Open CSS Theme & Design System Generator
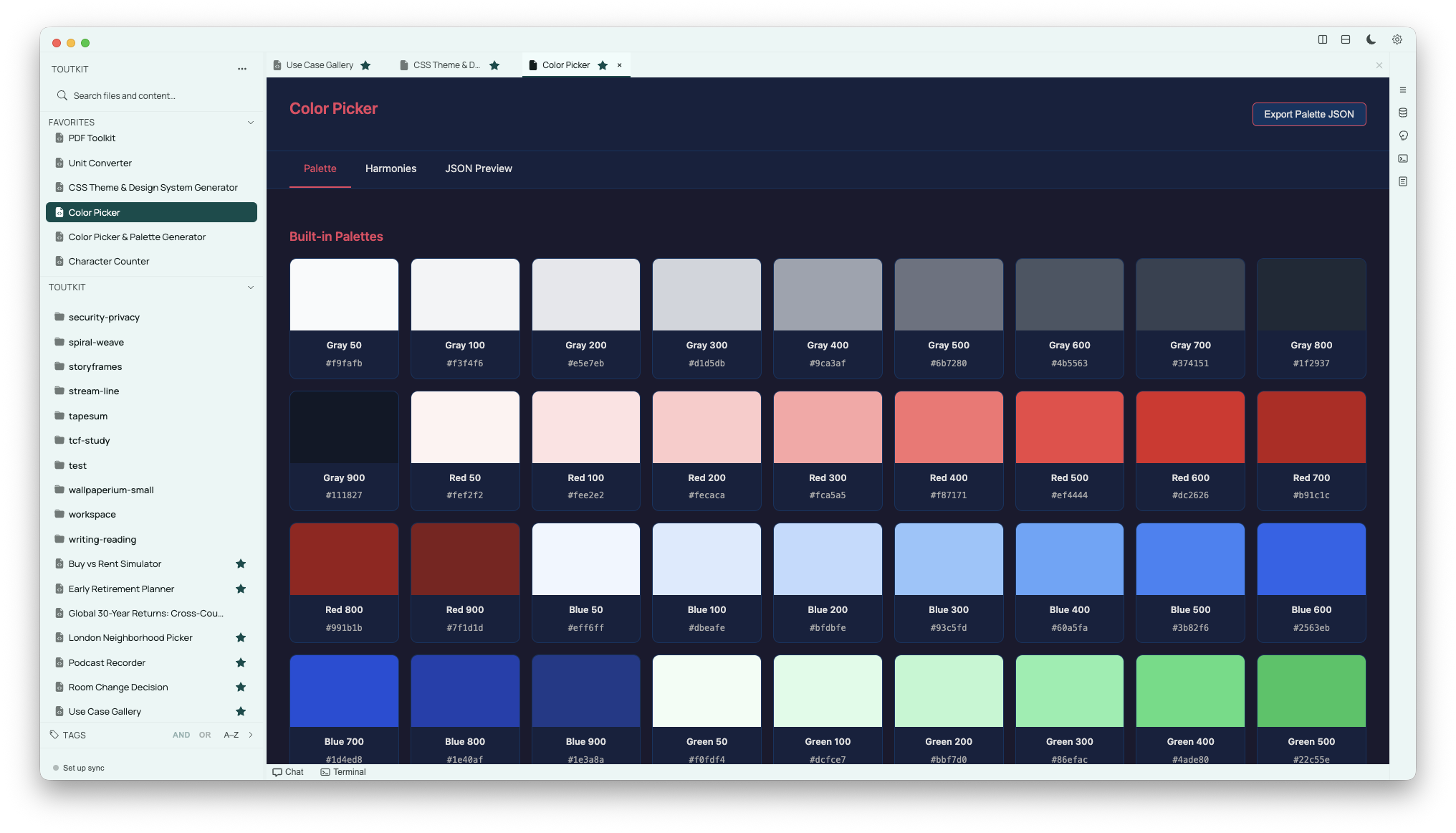Screen dimensions: 1456x833 point(151,187)
